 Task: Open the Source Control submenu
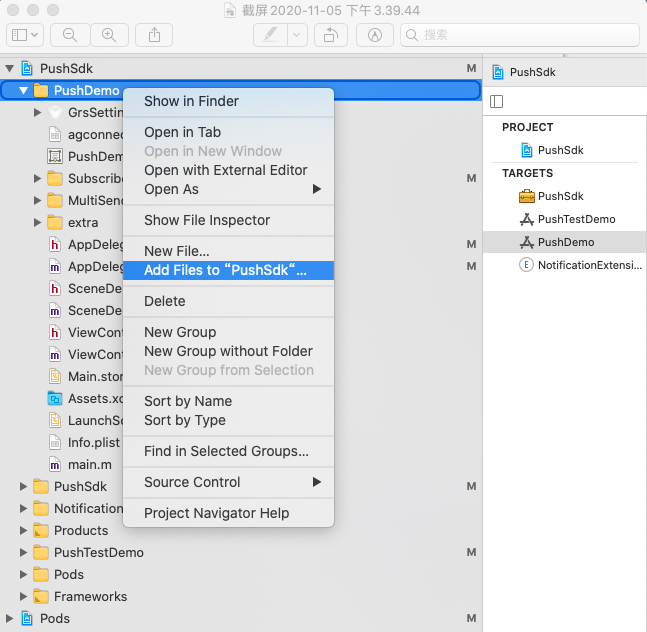[x=229, y=482]
